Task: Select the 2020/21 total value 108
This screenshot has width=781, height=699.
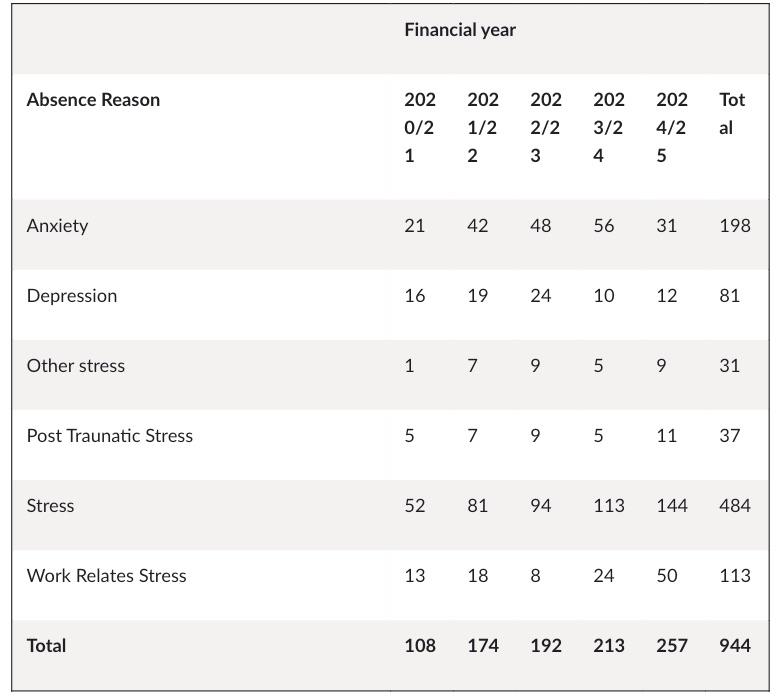Action: tap(420, 646)
